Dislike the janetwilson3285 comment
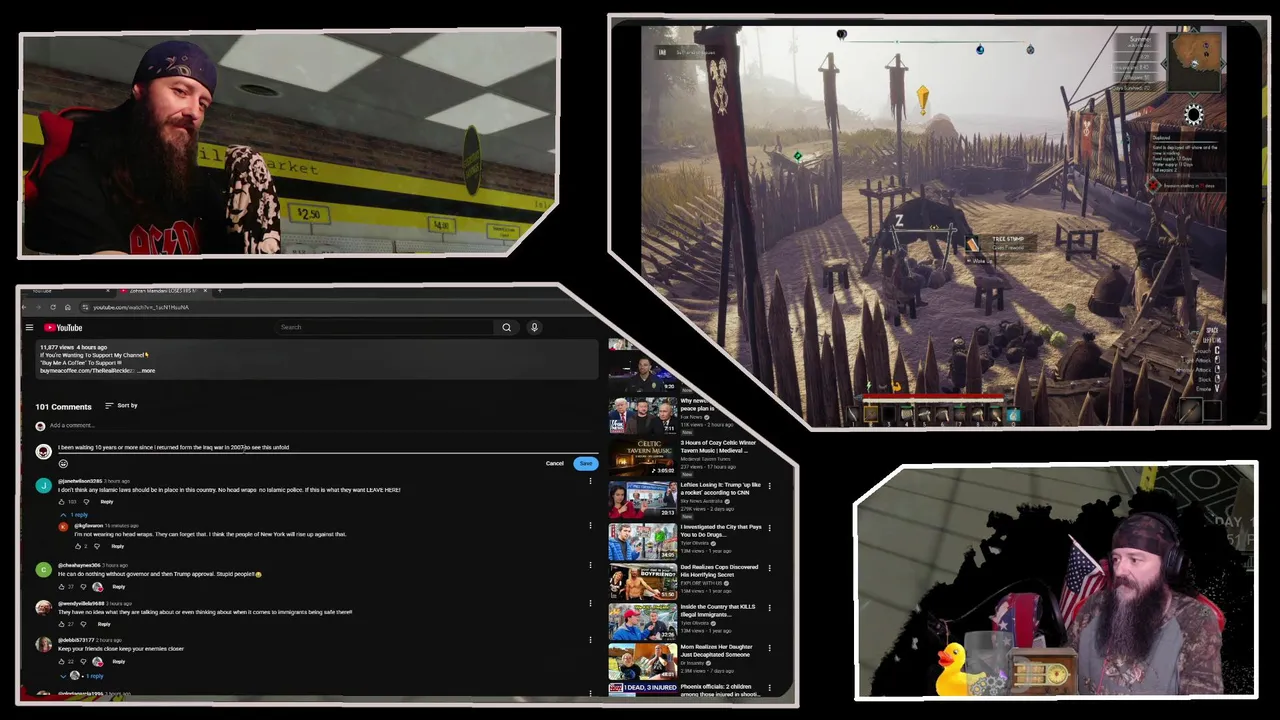The height and width of the screenshot is (720, 1280). [86, 502]
